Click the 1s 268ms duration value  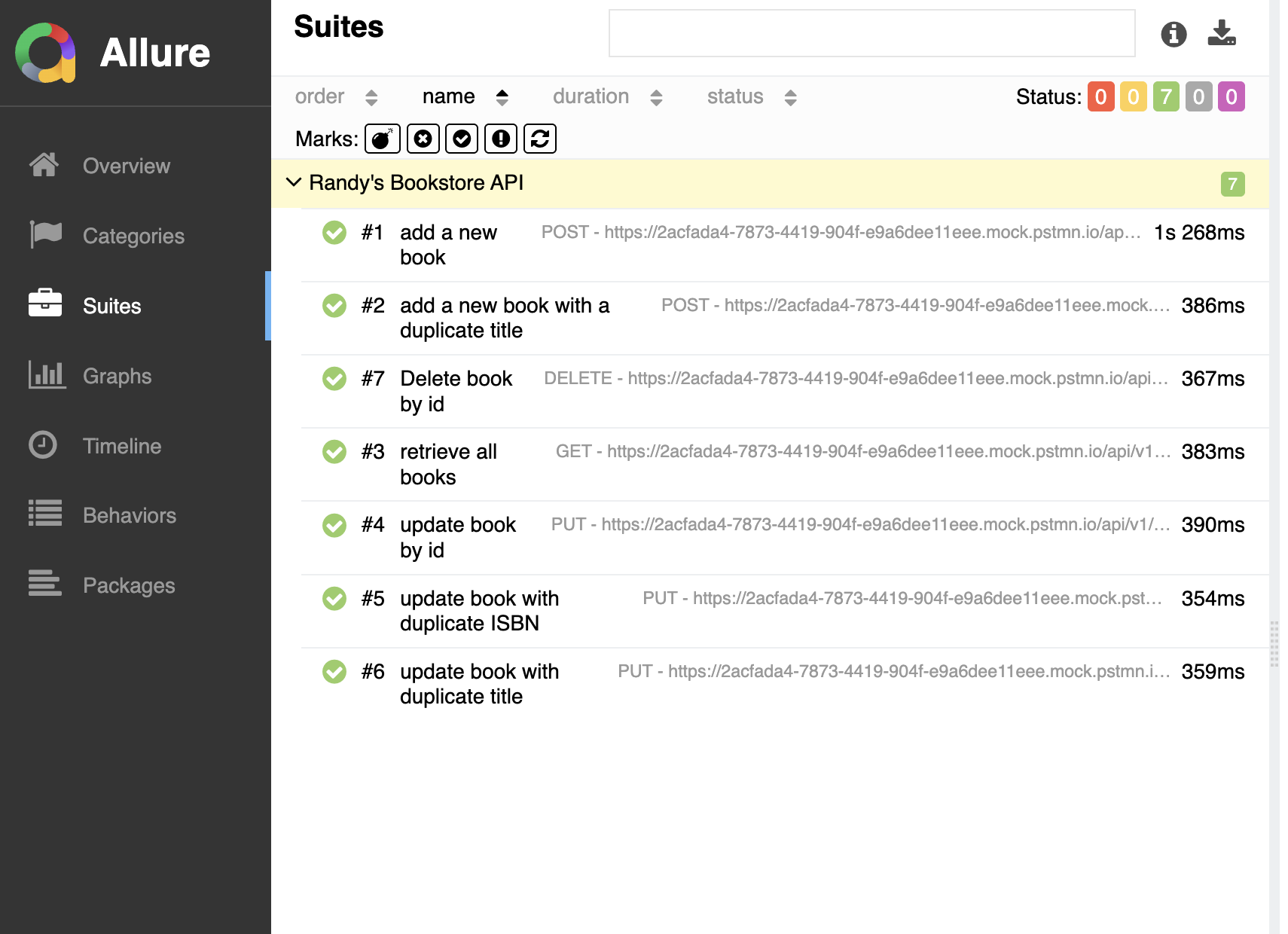click(x=1199, y=233)
